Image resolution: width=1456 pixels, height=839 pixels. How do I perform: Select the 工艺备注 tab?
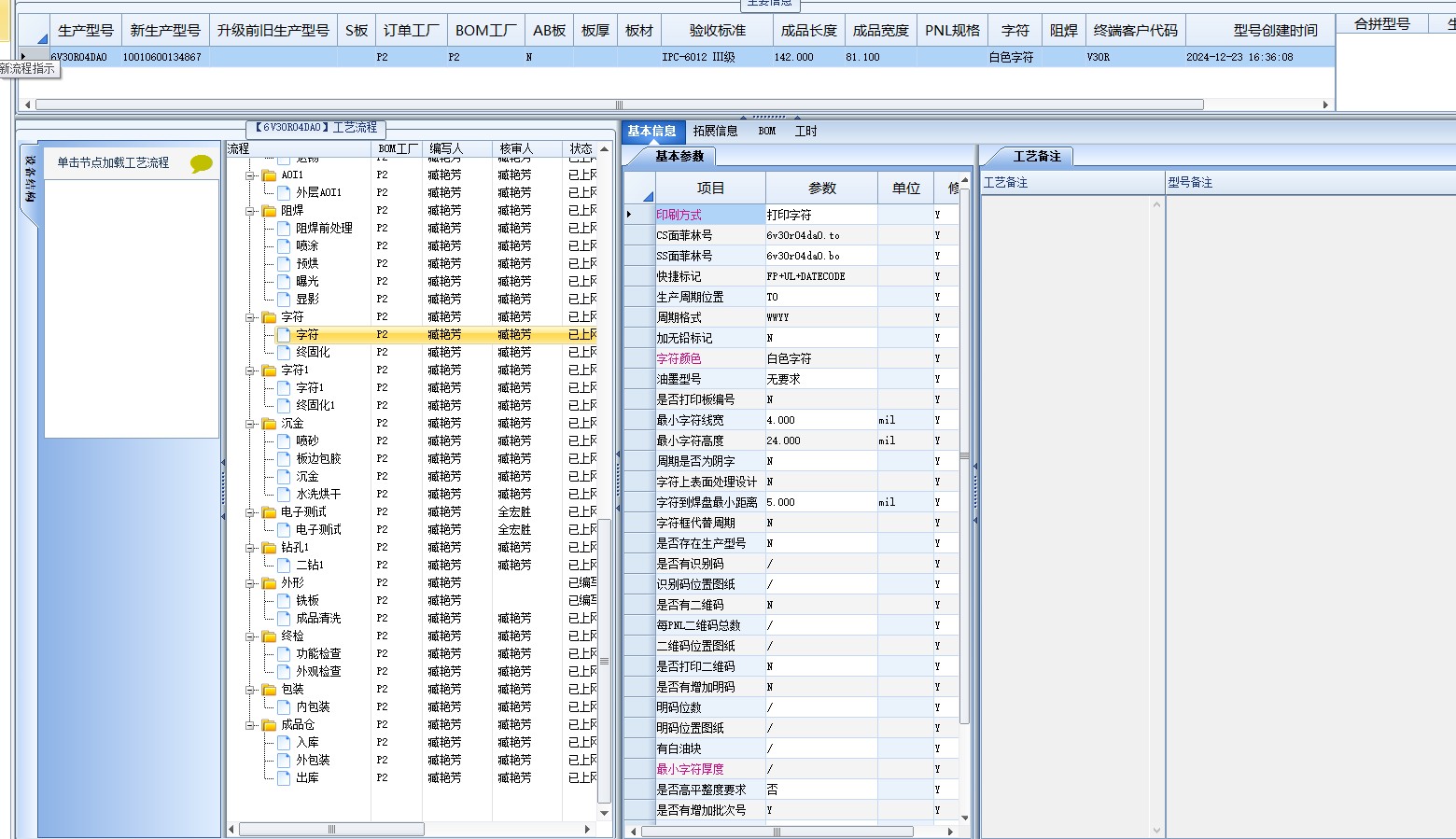(x=1037, y=157)
